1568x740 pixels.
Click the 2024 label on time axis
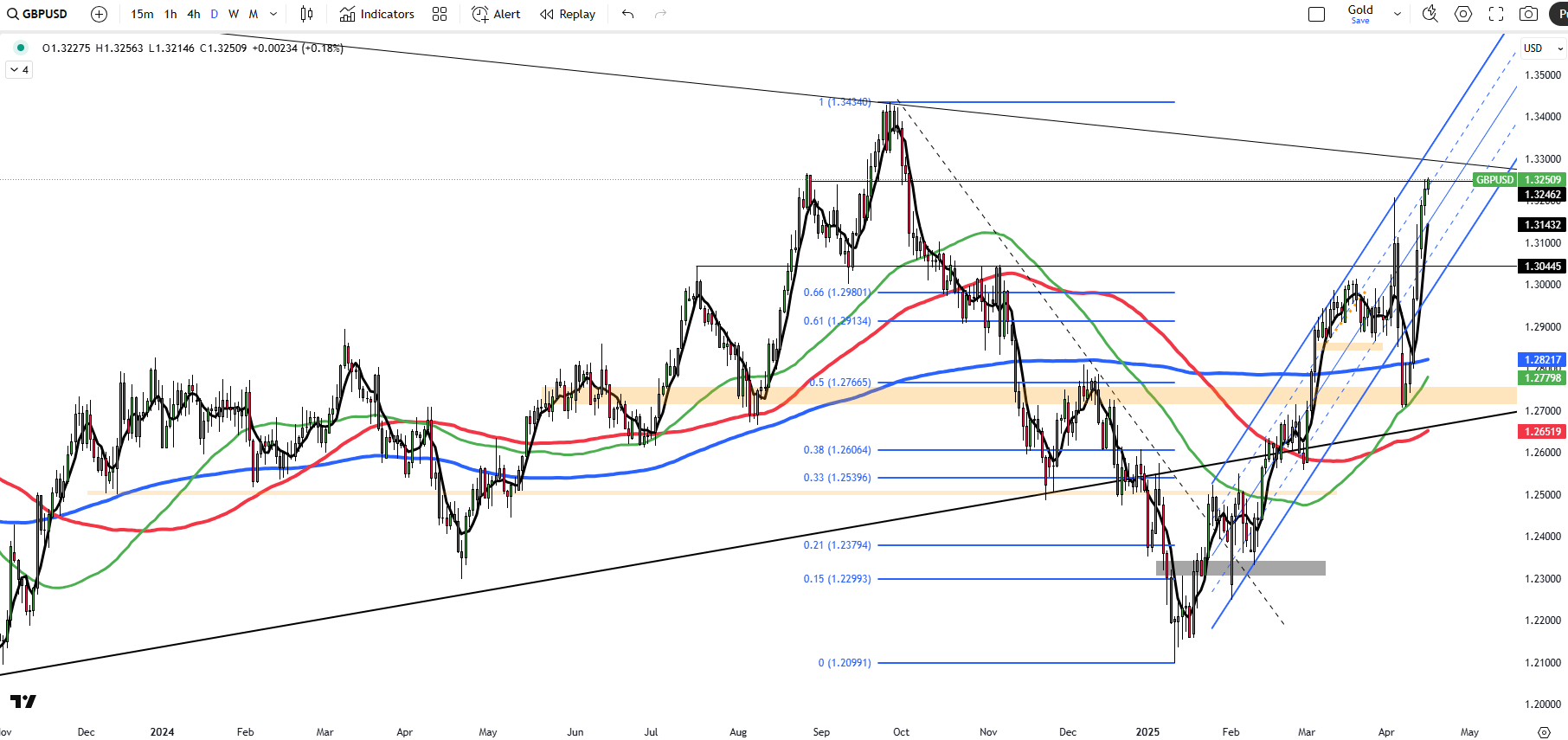162,732
